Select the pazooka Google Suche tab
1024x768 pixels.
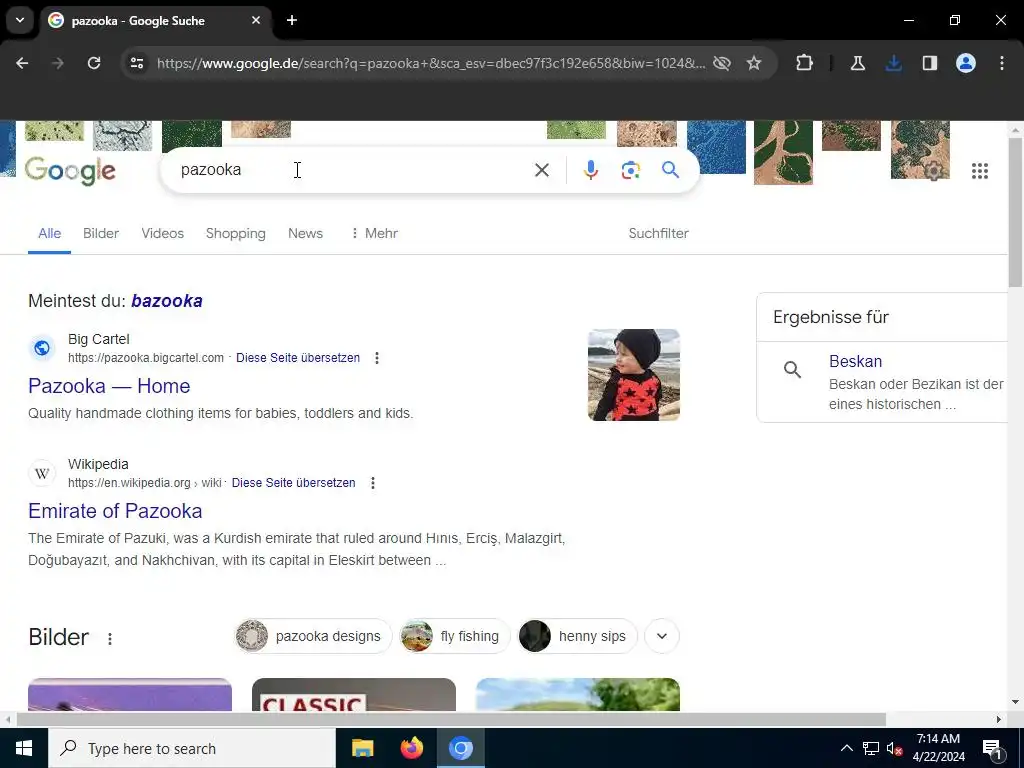click(x=157, y=20)
